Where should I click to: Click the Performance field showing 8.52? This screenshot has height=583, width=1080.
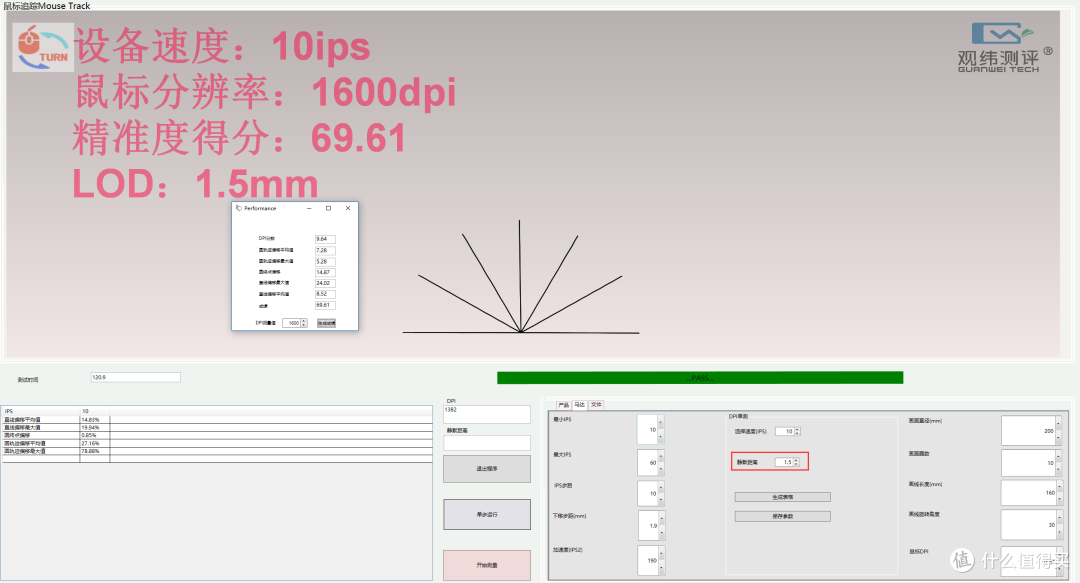[x=325, y=294]
